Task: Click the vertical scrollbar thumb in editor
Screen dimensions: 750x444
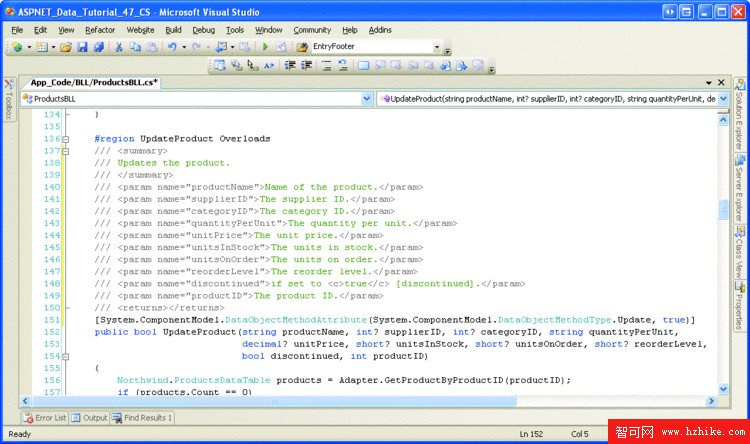Action: [x=724, y=209]
